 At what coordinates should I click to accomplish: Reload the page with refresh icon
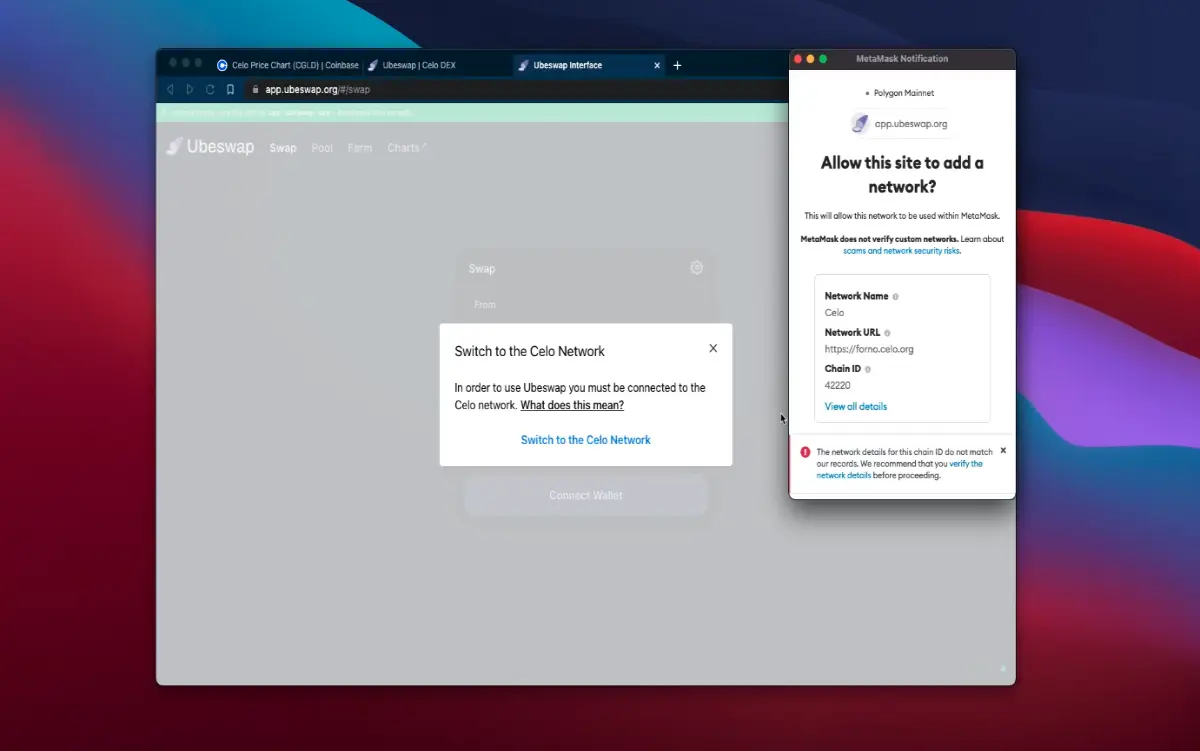210,89
